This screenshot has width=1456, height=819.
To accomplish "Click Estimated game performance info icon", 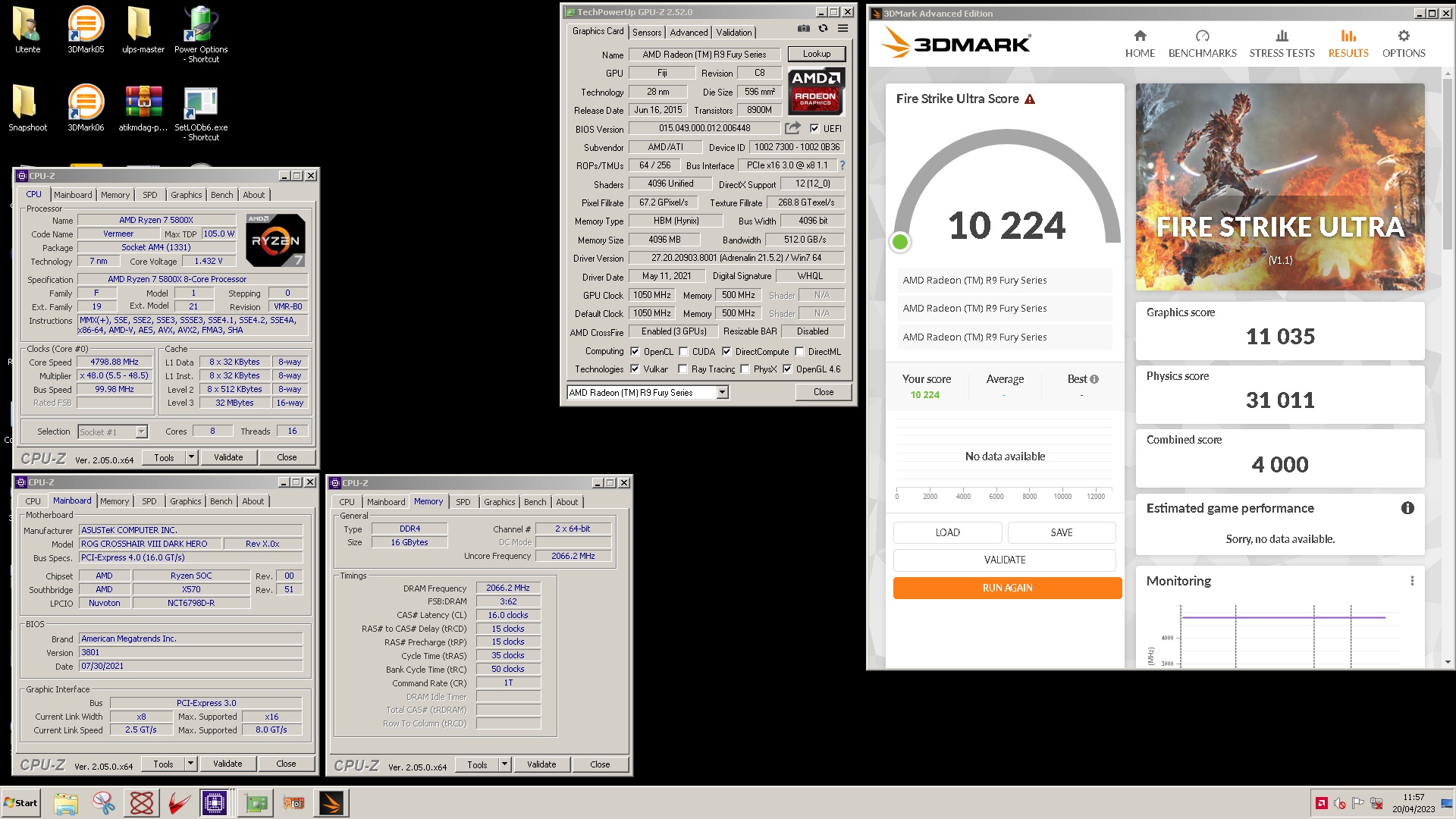I will (x=1407, y=508).
